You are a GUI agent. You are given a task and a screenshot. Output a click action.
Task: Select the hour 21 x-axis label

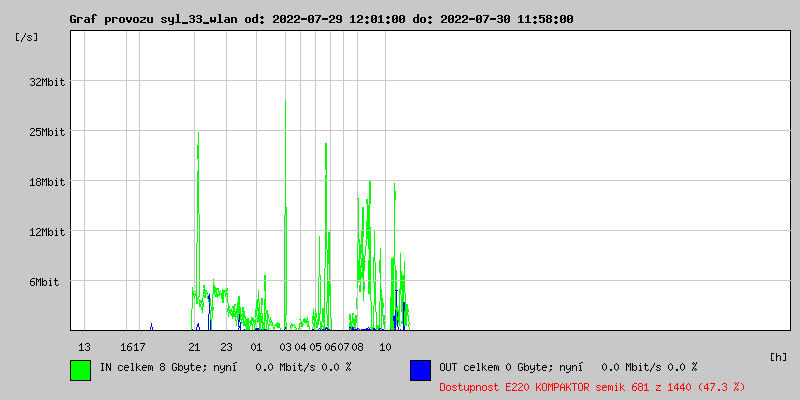[194, 347]
